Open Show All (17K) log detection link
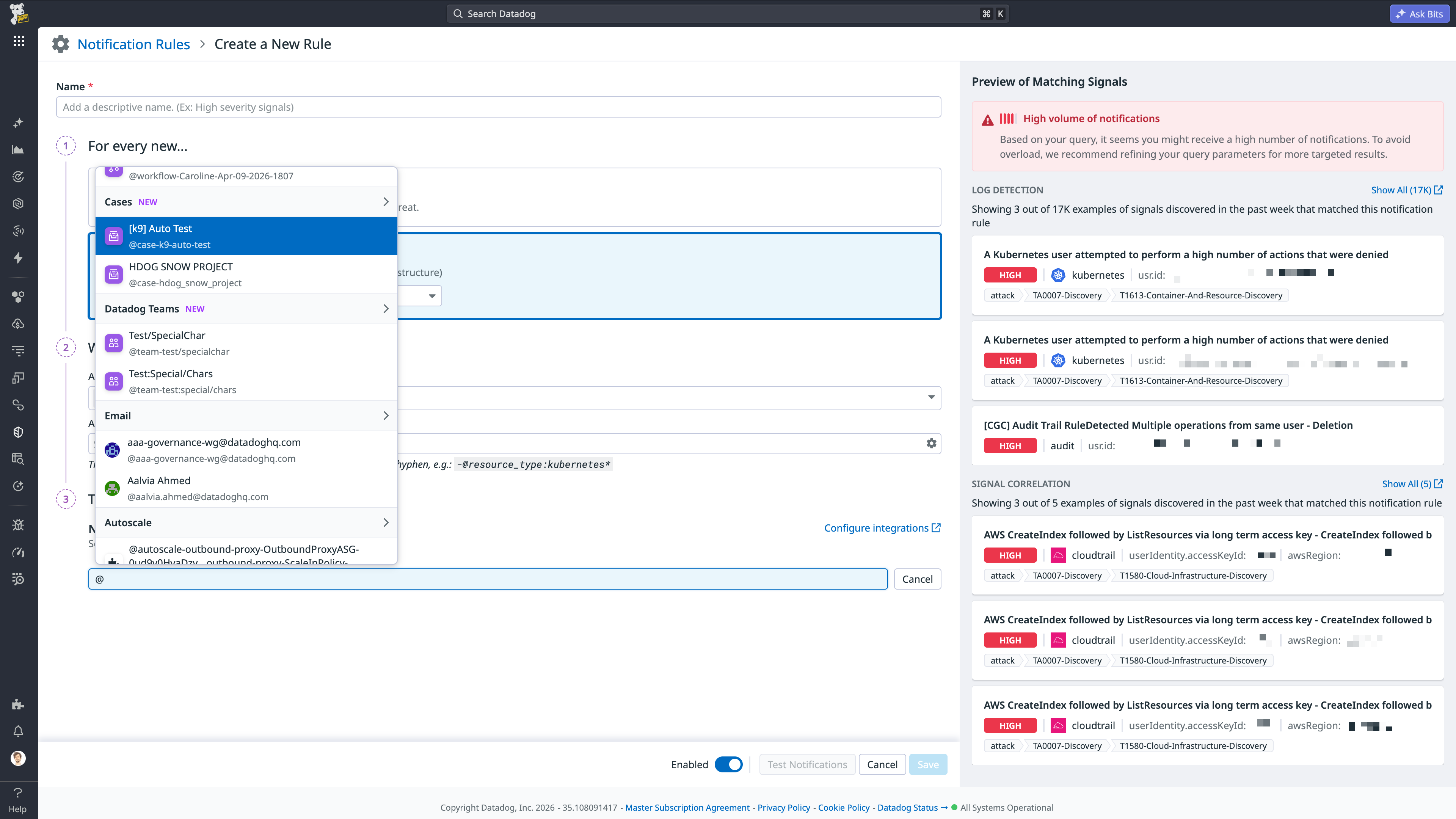 point(1407,190)
